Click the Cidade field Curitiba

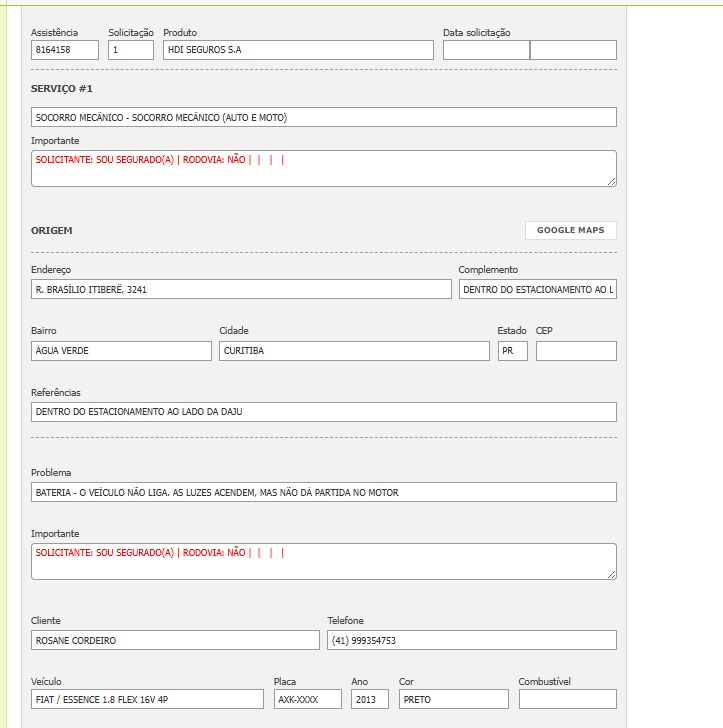[354, 351]
